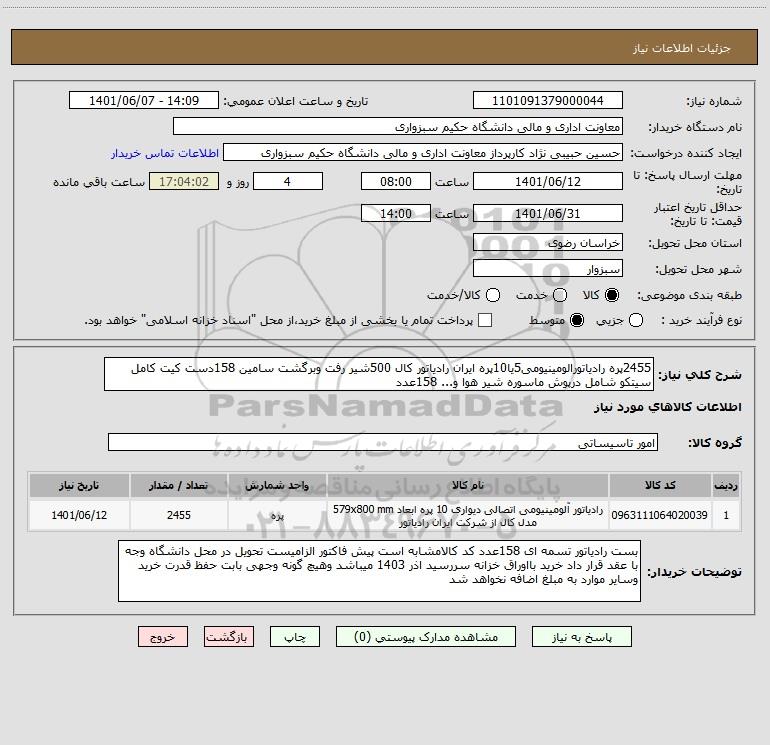The height and width of the screenshot is (745, 770).
Task: Click the buyer organization name field
Action: 398,127
